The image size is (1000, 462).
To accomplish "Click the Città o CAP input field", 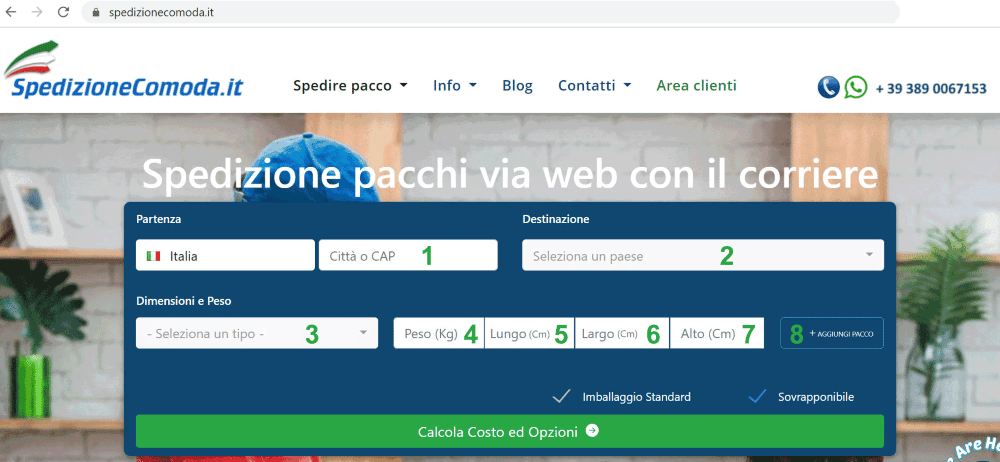I will 407,256.
